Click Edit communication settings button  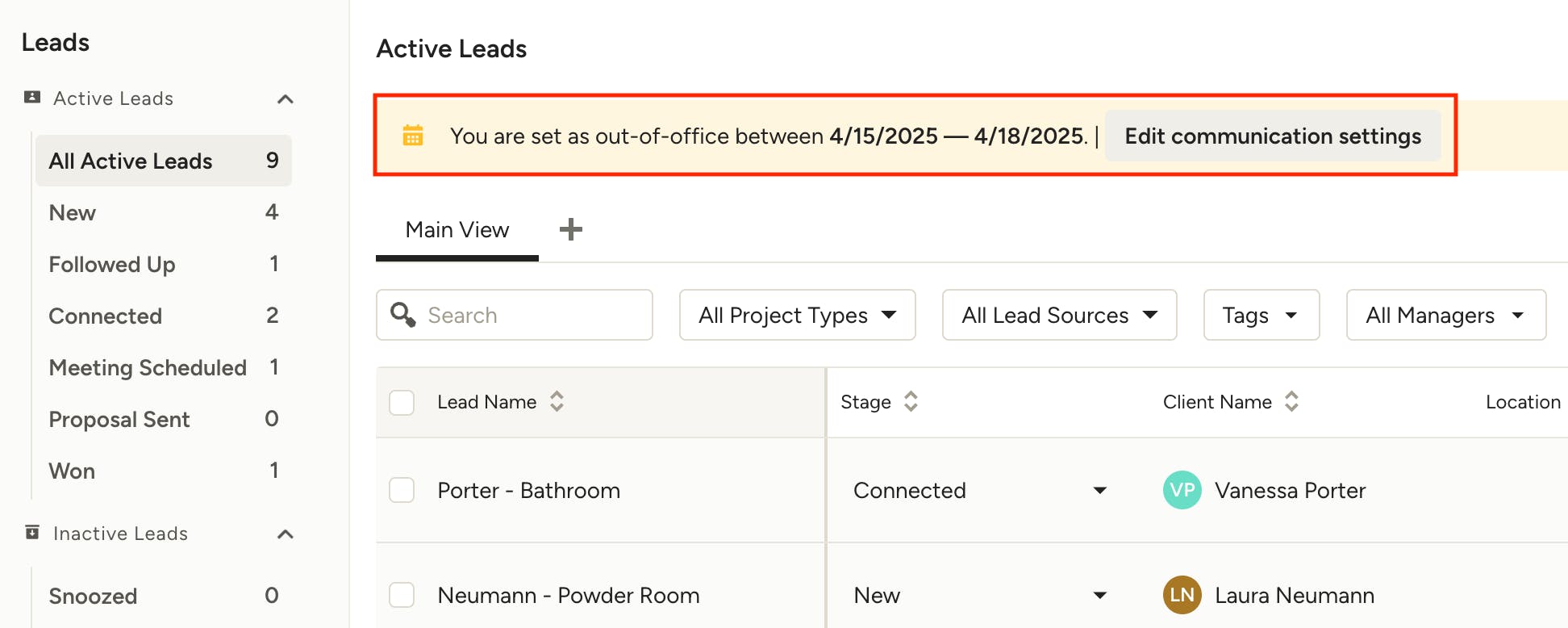[x=1272, y=136]
